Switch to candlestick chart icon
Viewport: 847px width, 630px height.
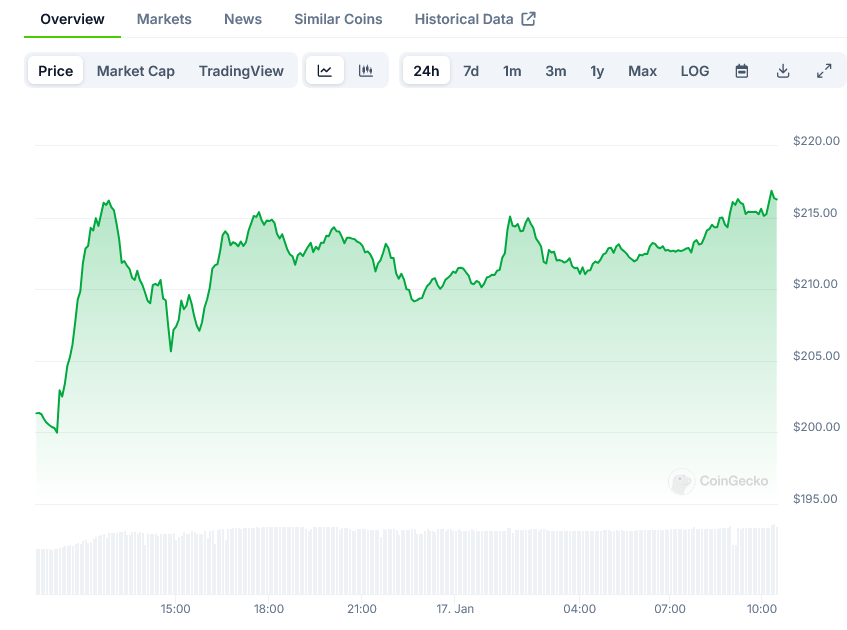(x=366, y=71)
